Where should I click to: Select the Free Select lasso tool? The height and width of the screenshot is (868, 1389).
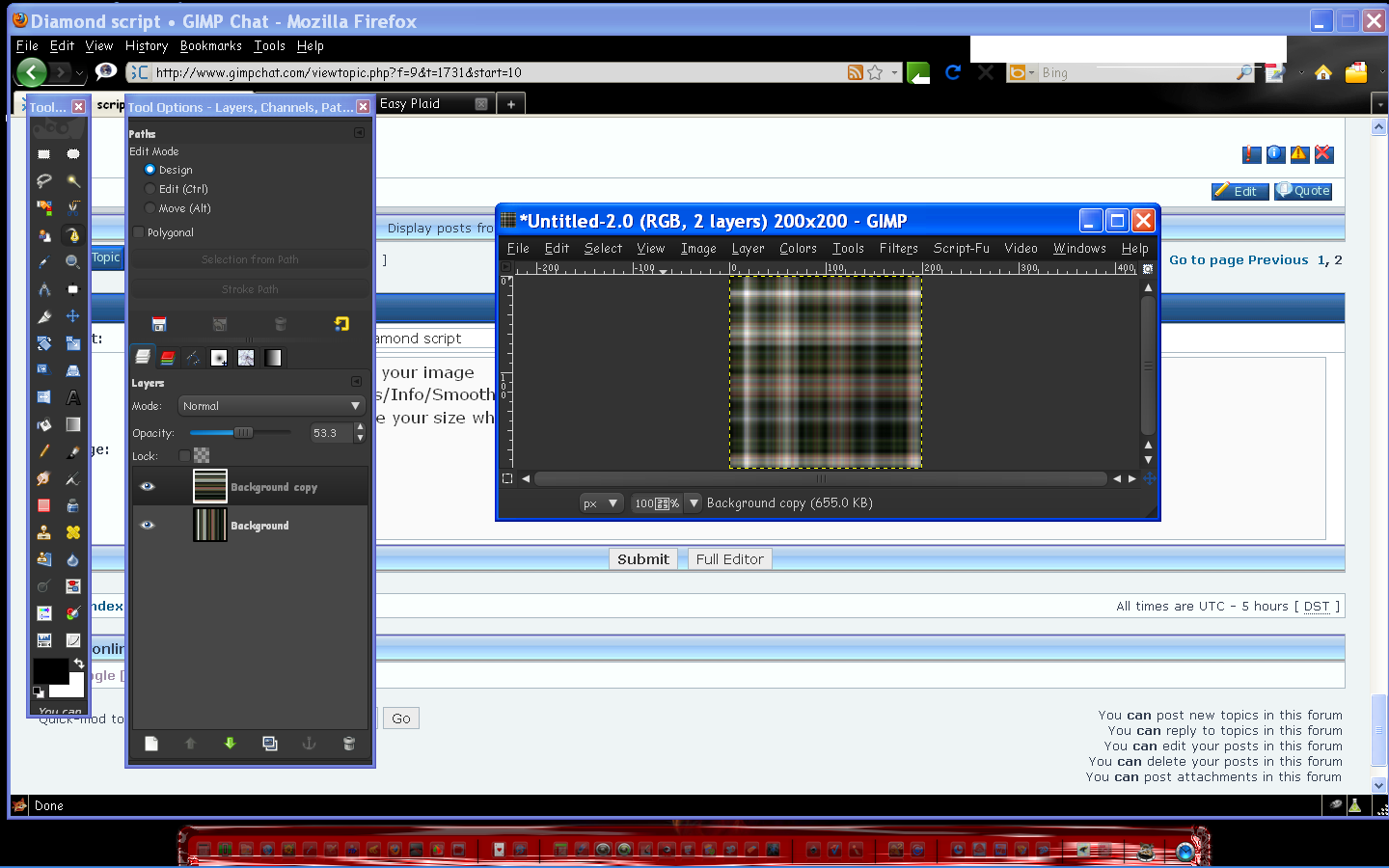43,181
